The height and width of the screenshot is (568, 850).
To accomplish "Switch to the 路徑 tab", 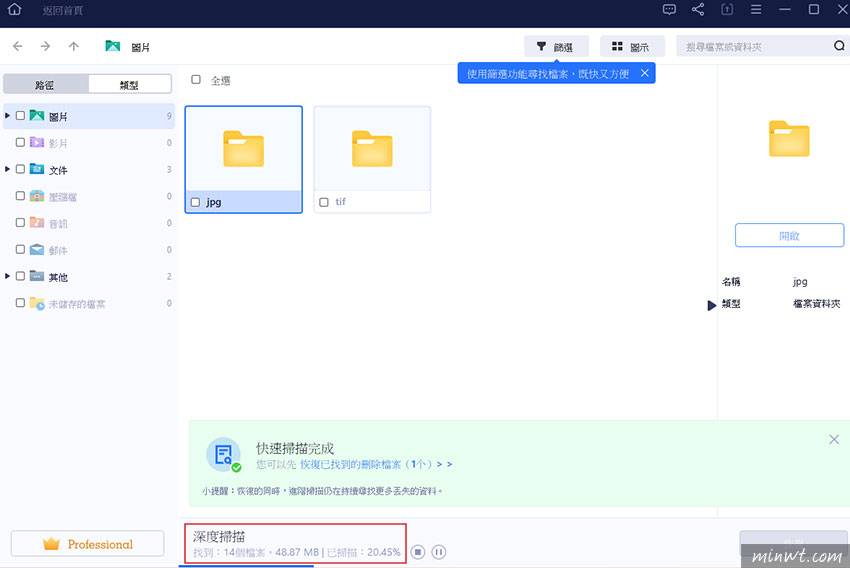I will coord(46,85).
